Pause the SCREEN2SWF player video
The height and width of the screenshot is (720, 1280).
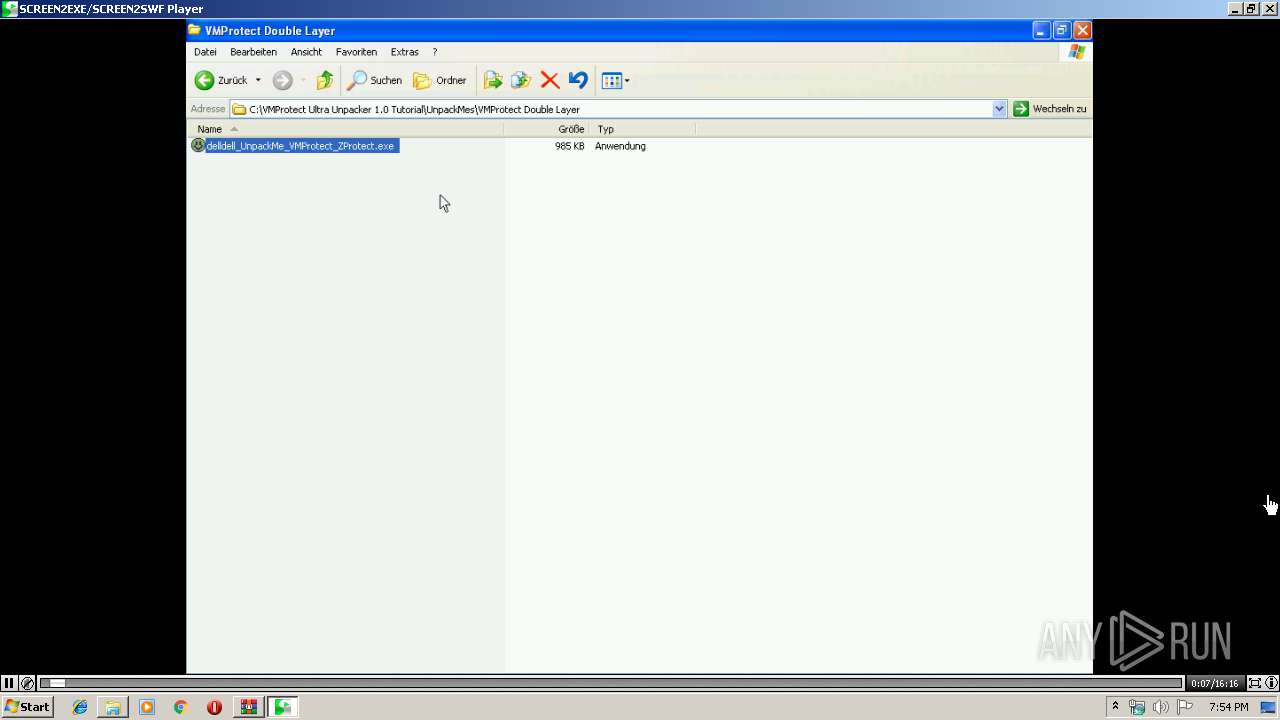point(9,683)
